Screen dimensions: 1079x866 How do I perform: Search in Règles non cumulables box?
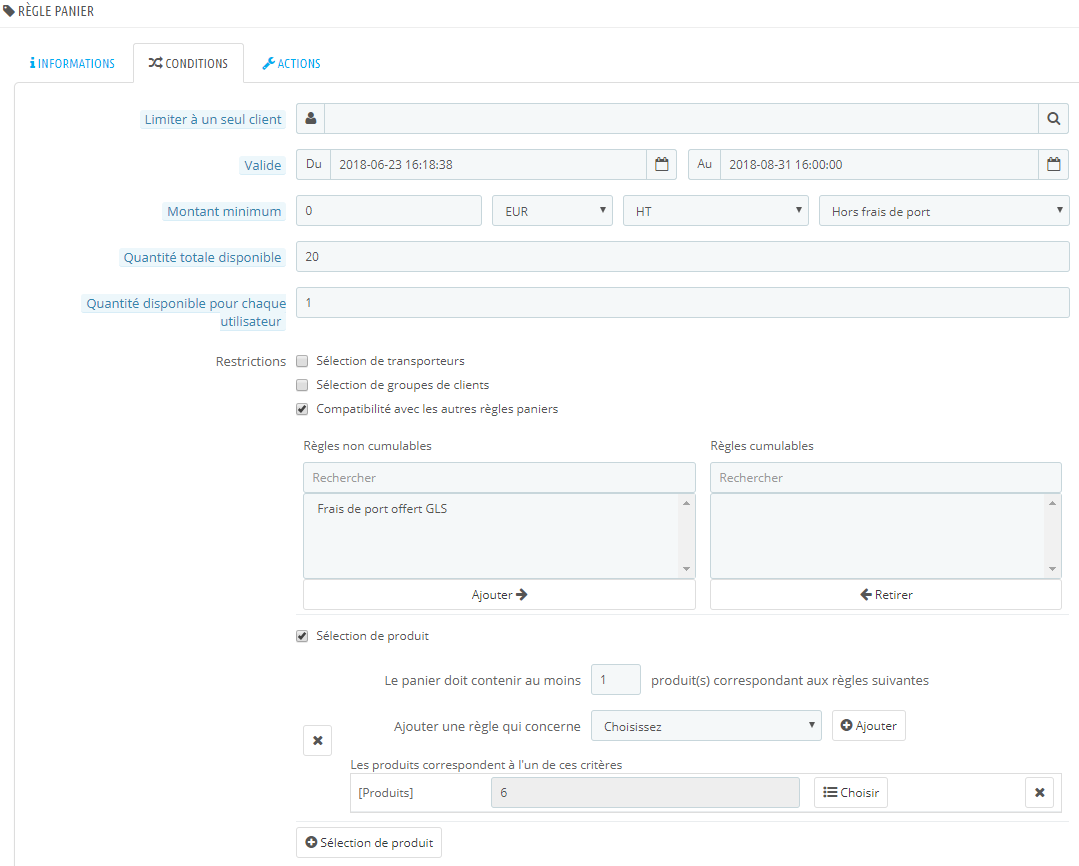click(499, 477)
